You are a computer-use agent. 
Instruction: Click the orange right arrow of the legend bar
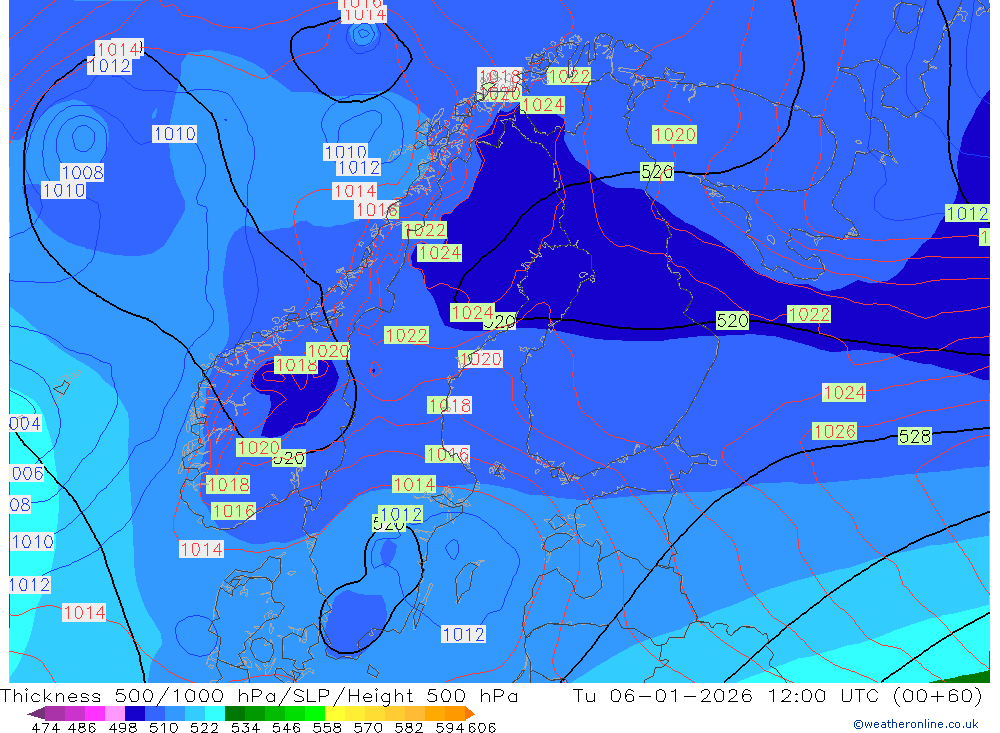pos(469,713)
